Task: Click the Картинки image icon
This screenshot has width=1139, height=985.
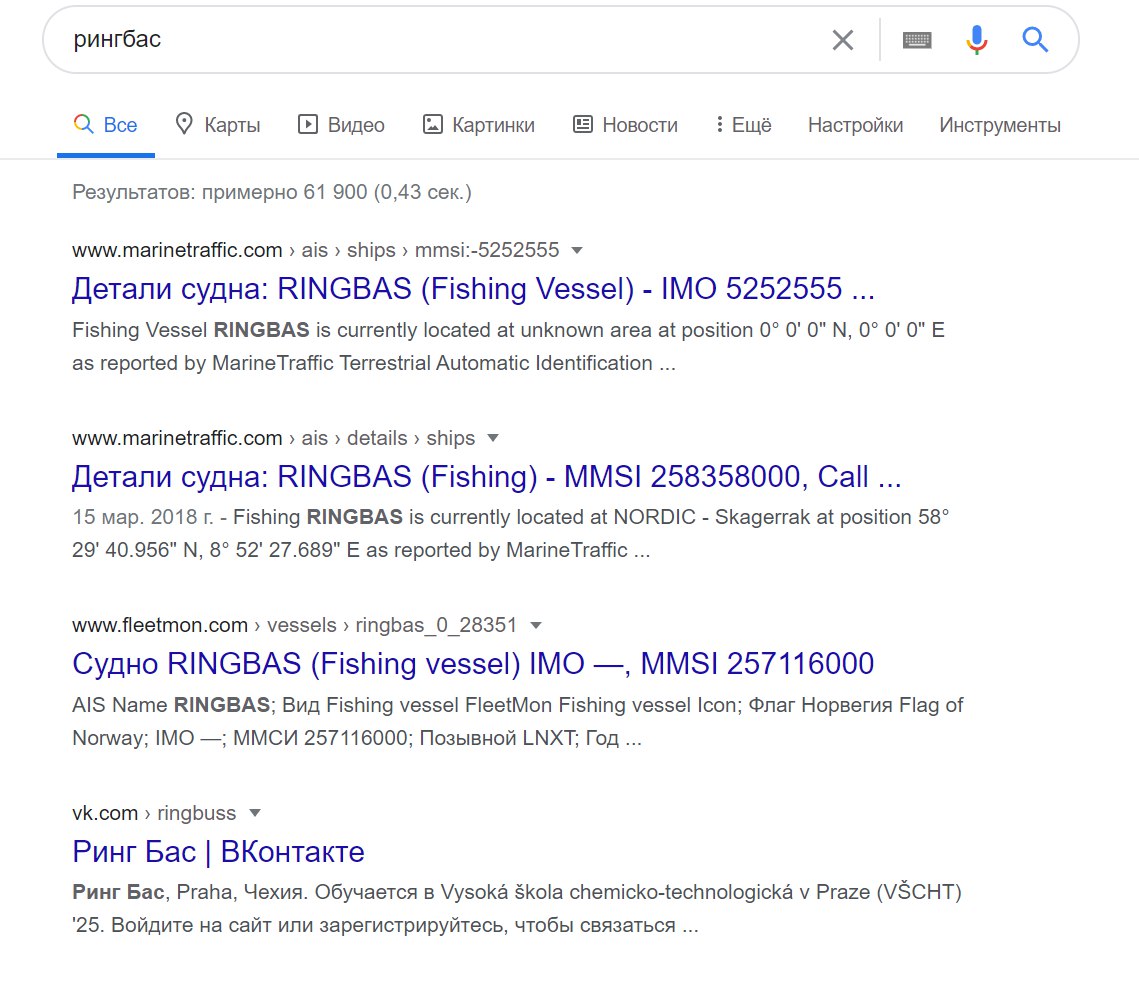Action: pyautogui.click(x=433, y=125)
